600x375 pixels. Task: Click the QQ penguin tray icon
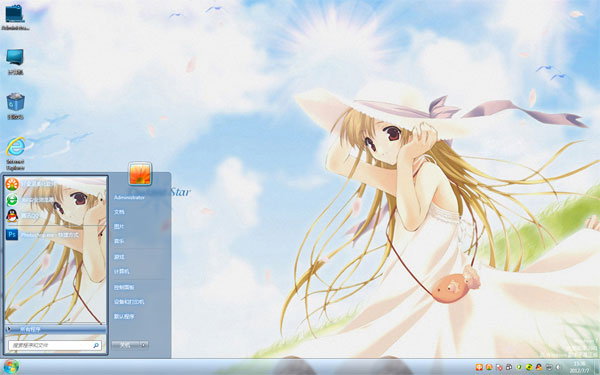[539, 367]
